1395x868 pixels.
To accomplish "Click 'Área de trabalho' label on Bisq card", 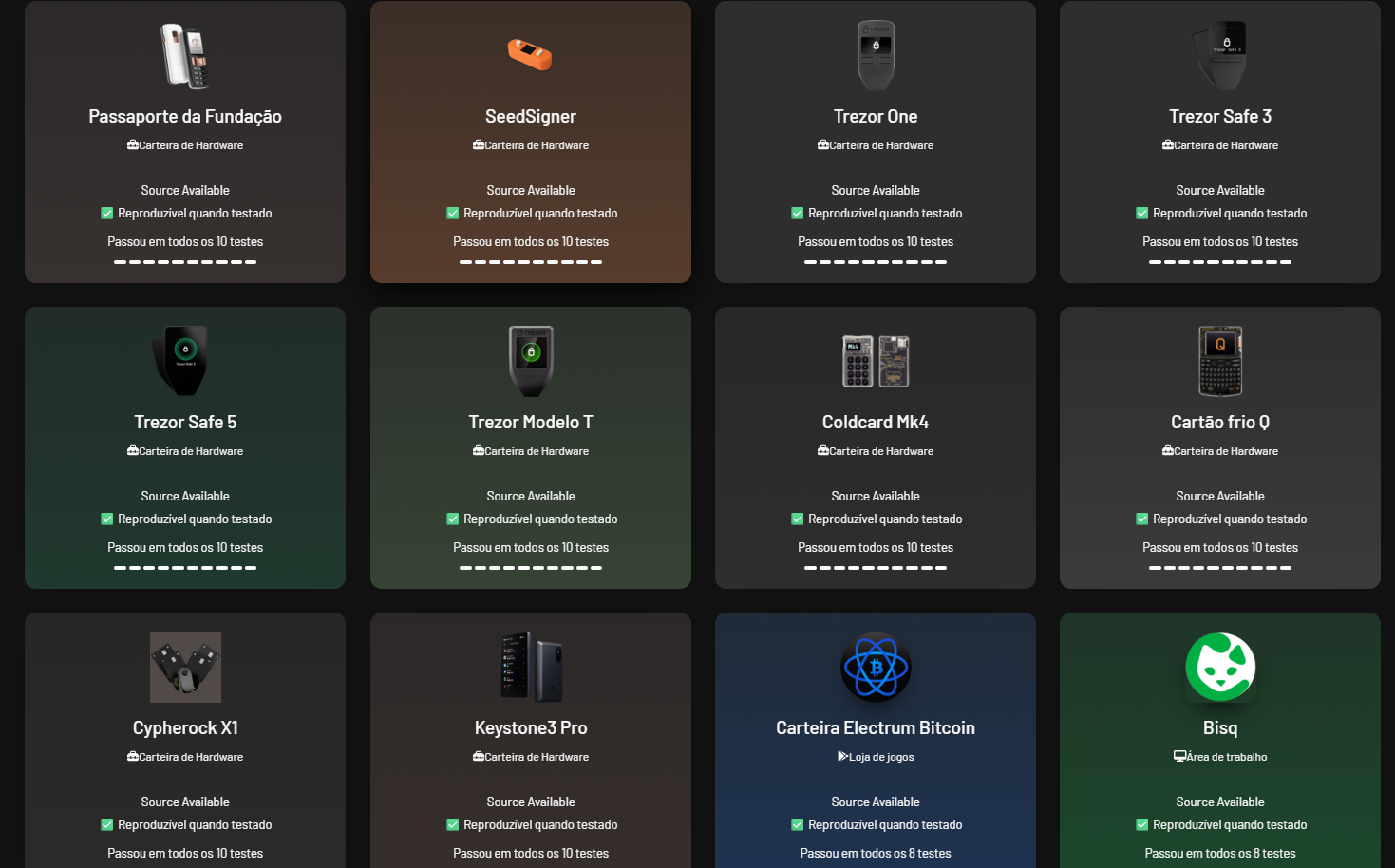I will 1227,757.
